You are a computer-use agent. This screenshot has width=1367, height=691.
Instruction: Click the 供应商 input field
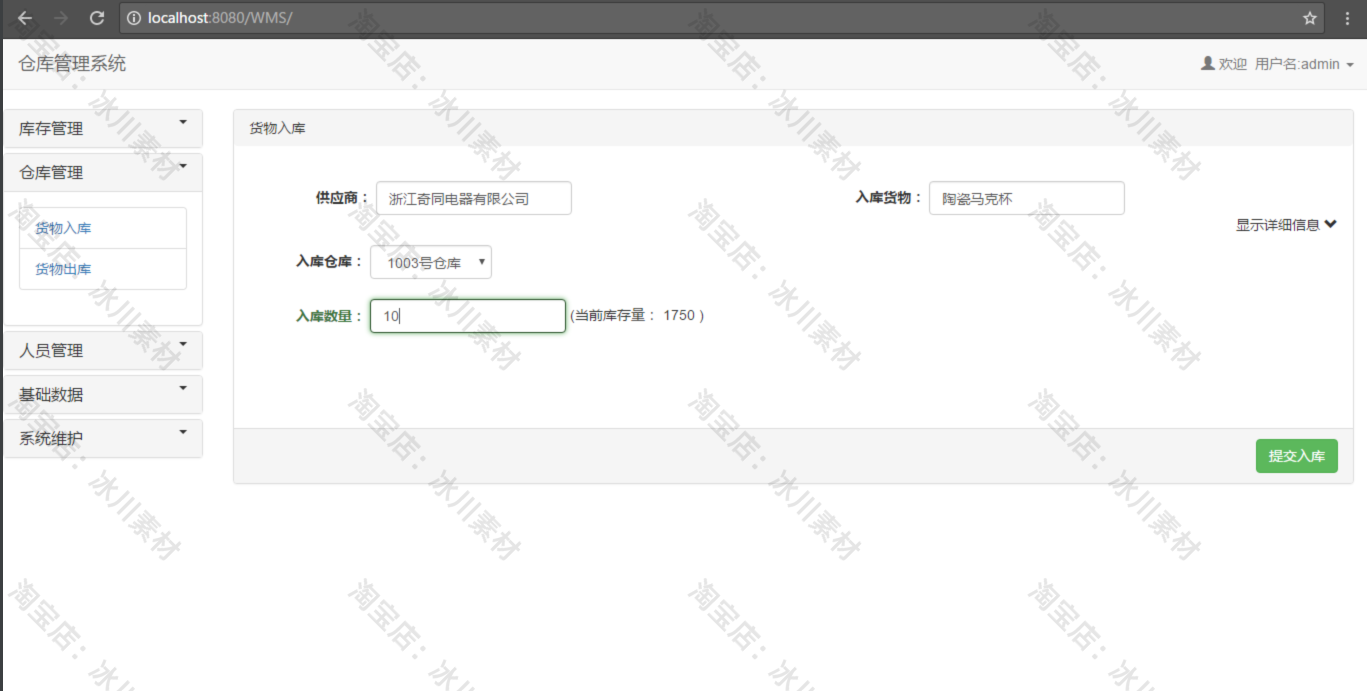[x=474, y=198]
